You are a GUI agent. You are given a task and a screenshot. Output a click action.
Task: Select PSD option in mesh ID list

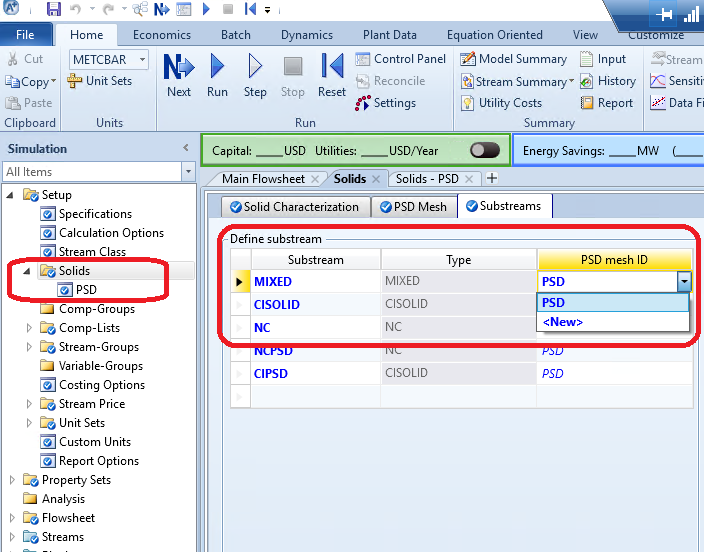[x=613, y=303]
